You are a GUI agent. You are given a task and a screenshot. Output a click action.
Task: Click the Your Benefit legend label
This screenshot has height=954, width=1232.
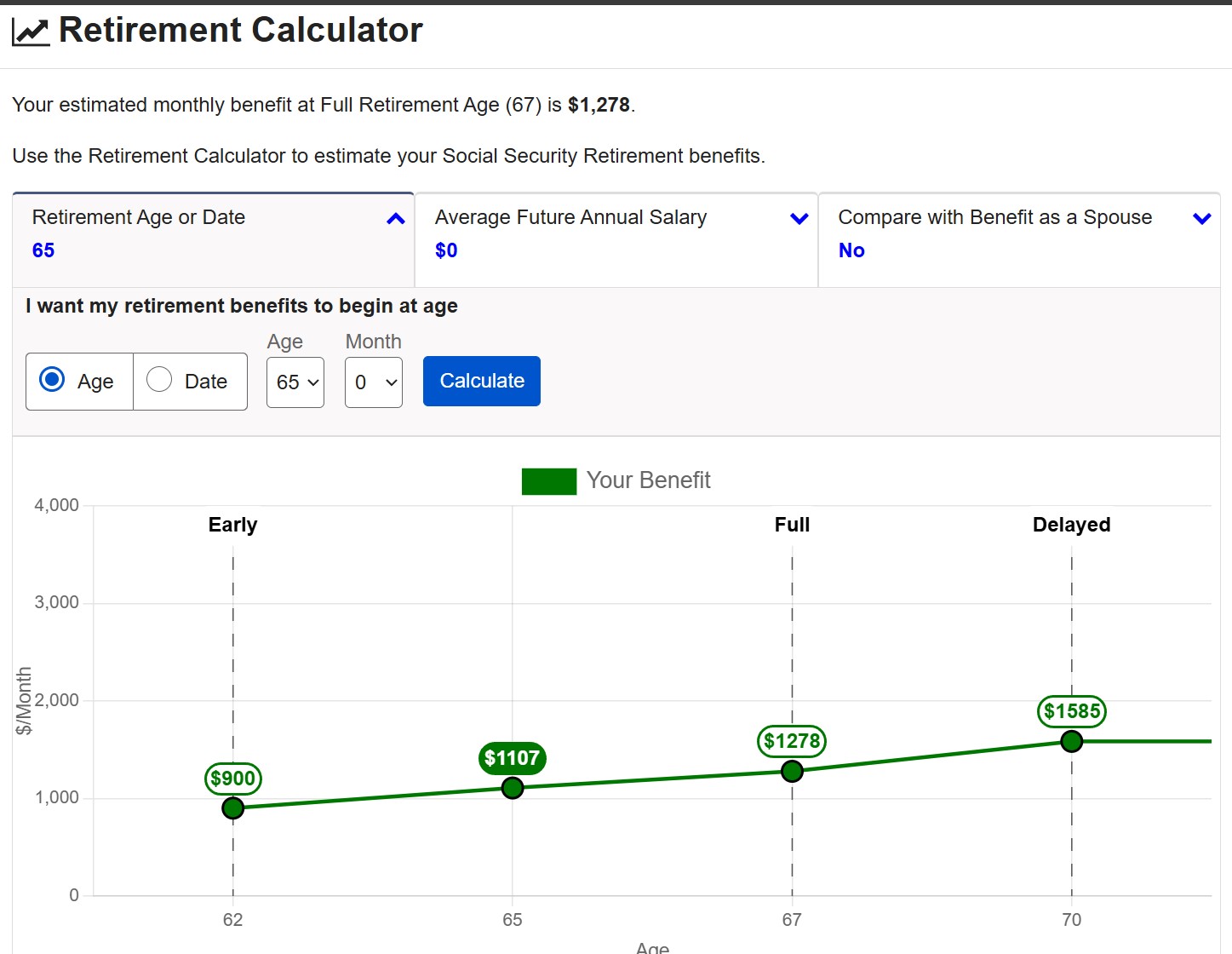pyautogui.click(x=648, y=480)
